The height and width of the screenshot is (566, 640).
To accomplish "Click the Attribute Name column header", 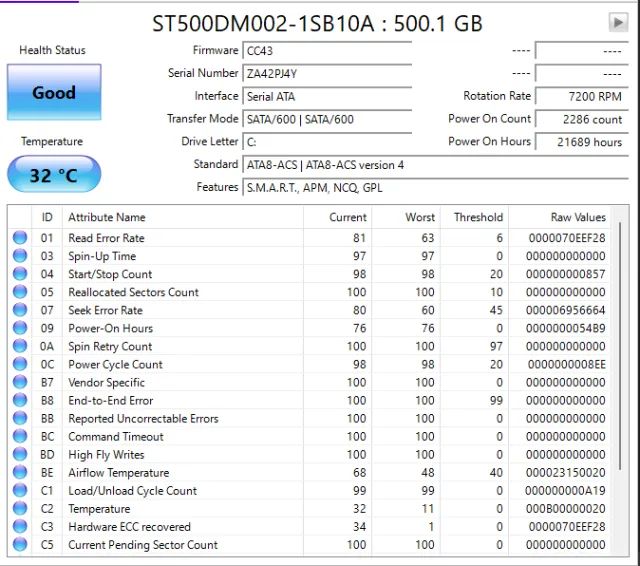I will 183,217.
